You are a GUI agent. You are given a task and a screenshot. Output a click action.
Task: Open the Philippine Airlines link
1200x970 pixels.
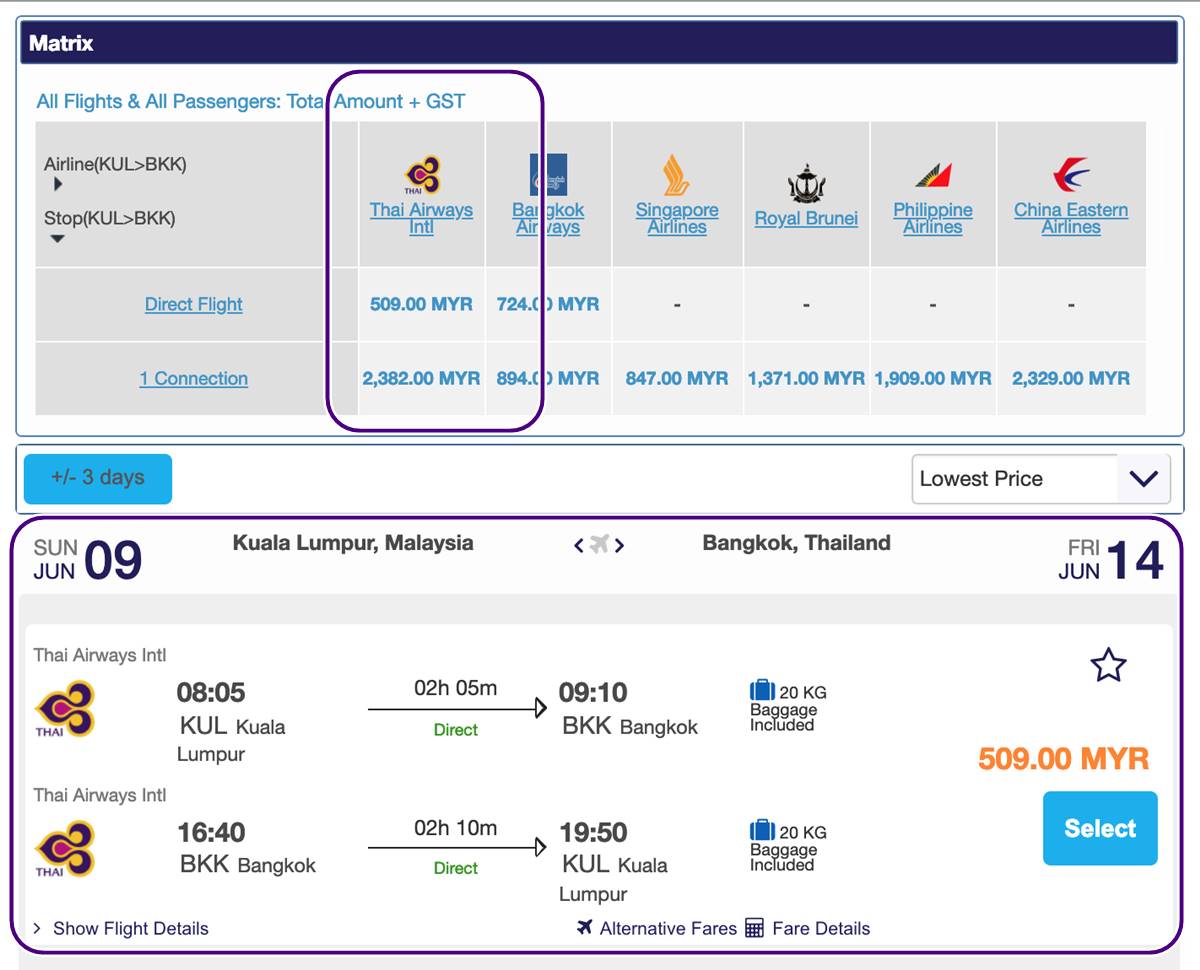(933, 218)
